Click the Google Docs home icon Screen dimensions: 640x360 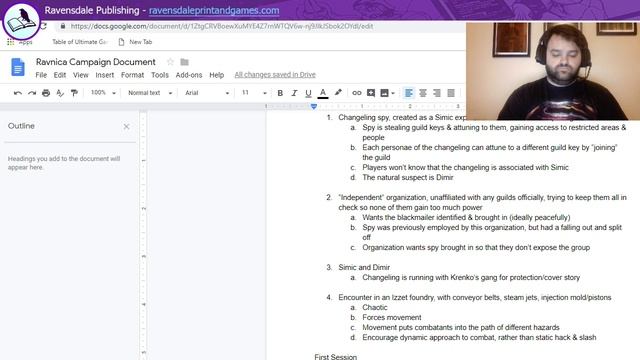(x=18, y=67)
